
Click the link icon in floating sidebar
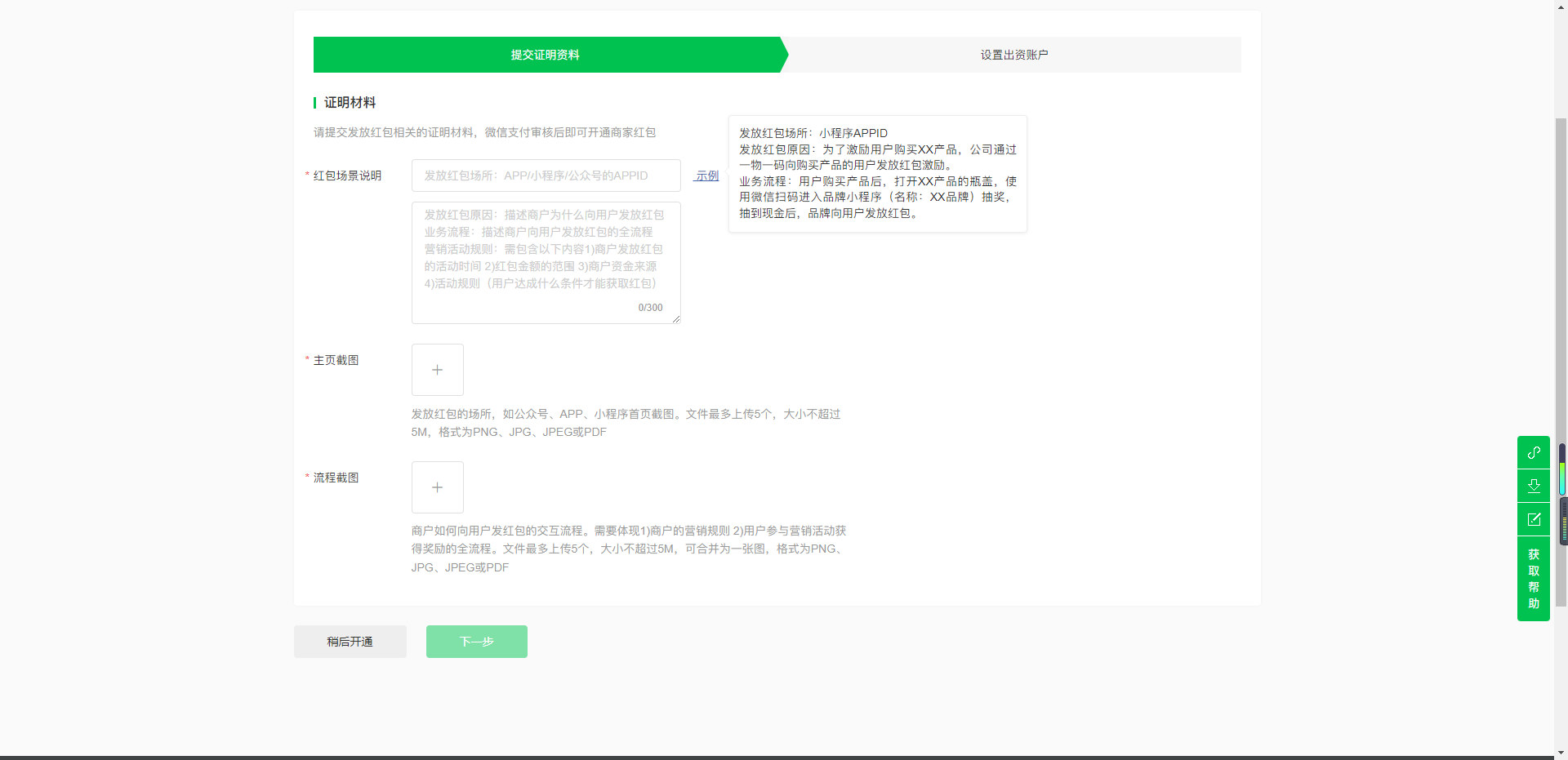[1533, 452]
